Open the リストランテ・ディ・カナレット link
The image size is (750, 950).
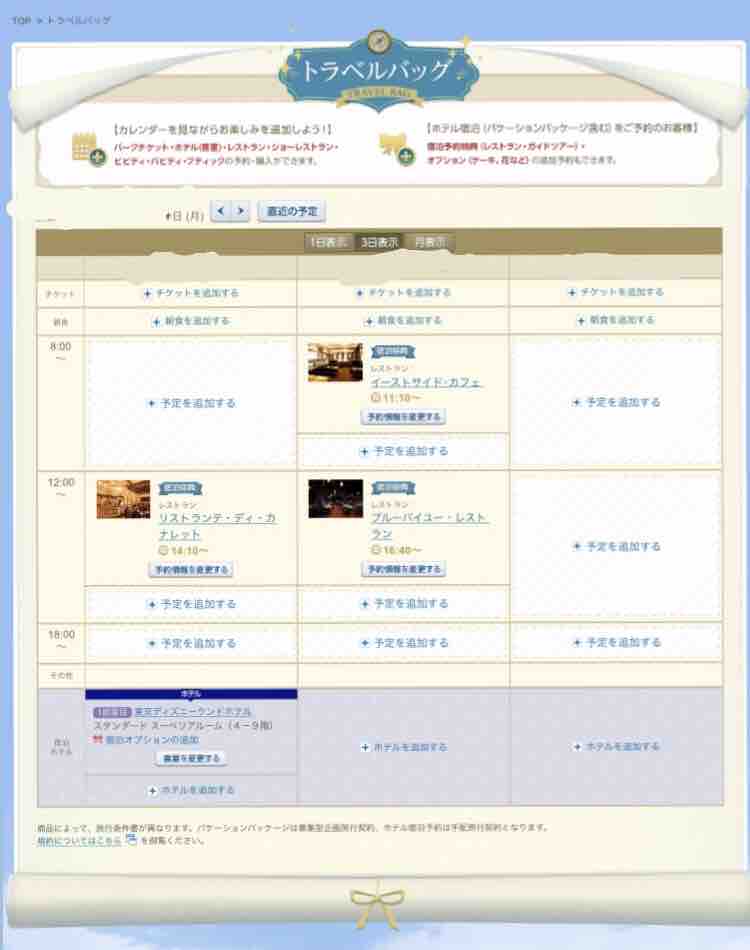217,526
